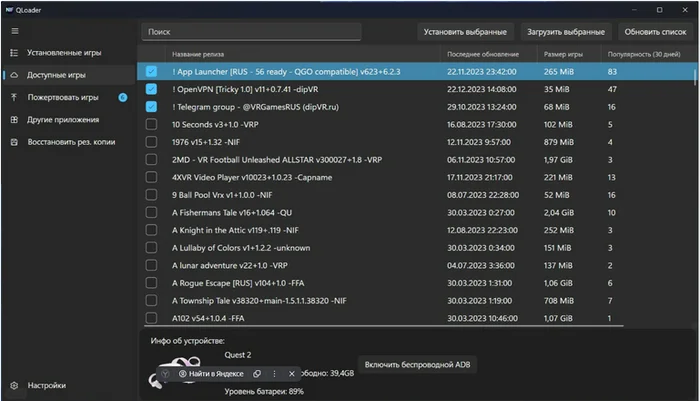Select A Rogue Escape [RUS] release name
700x401 pixels.
(x=238, y=283)
